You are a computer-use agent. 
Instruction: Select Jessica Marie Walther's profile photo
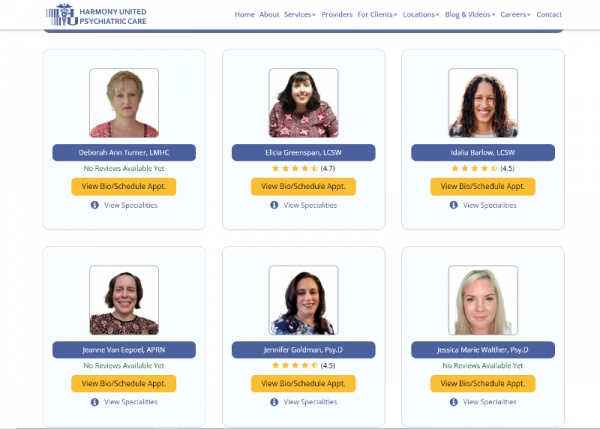[483, 300]
